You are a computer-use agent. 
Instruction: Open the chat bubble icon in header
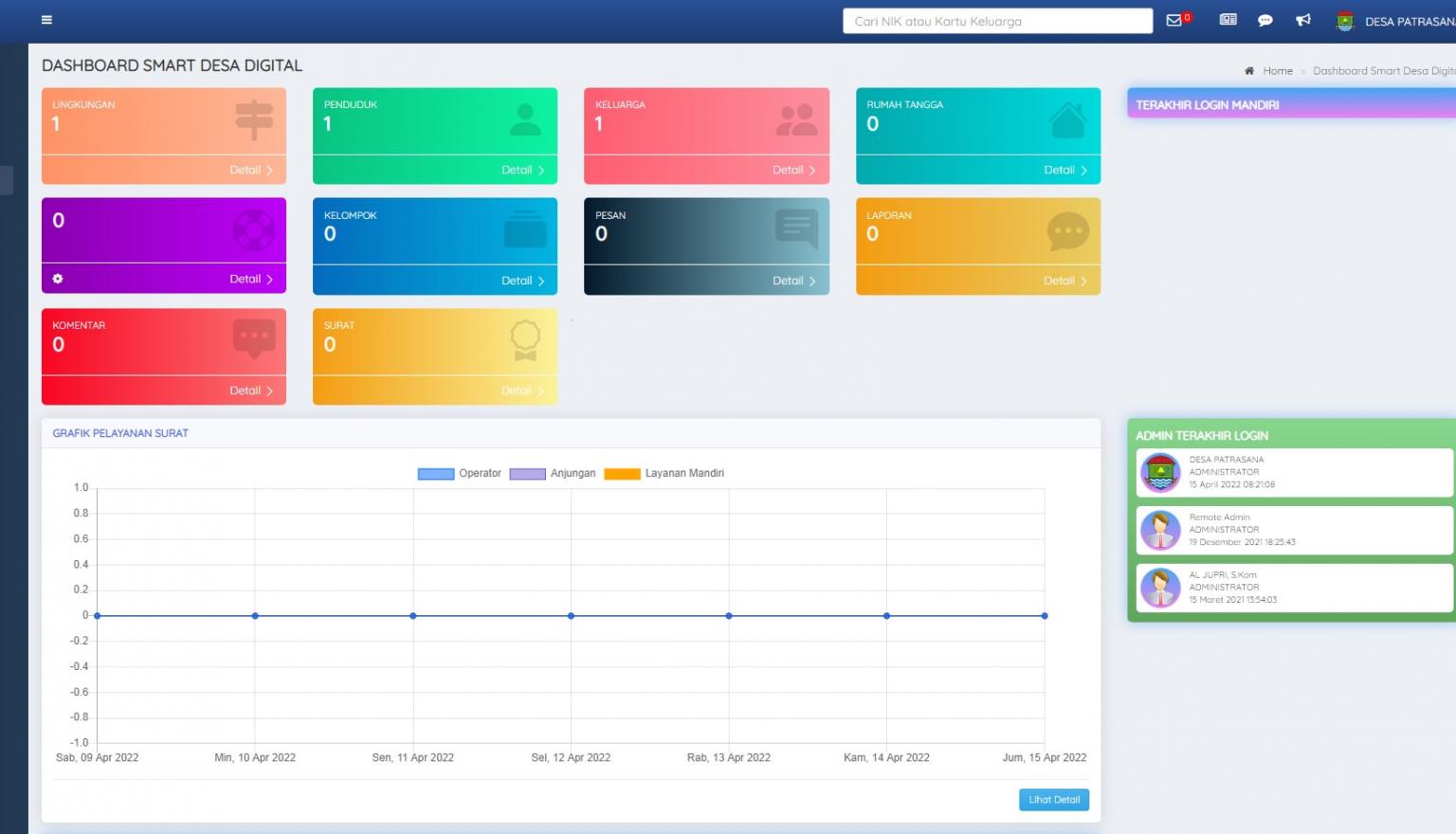tap(1265, 20)
